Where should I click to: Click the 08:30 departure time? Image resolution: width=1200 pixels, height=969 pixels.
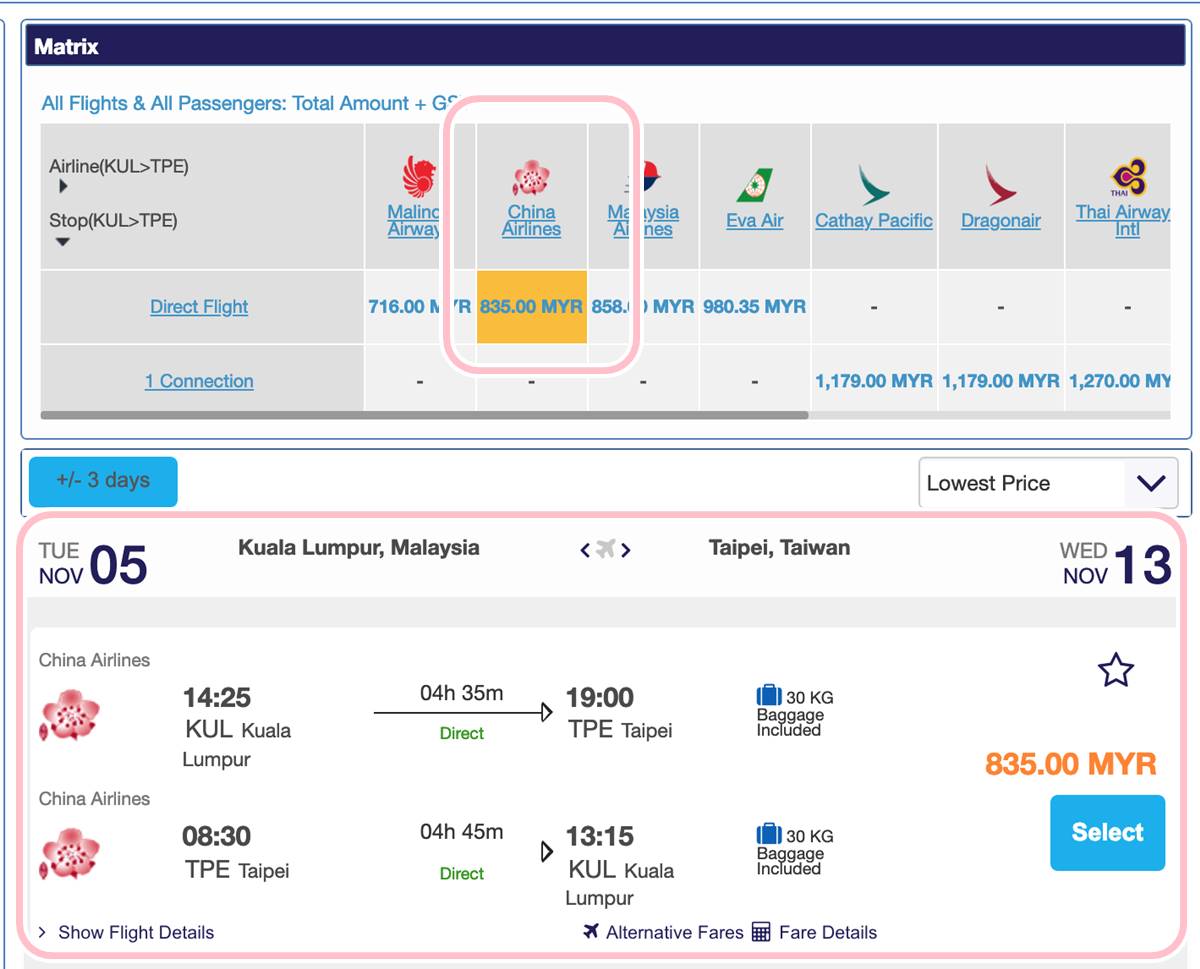(x=216, y=836)
